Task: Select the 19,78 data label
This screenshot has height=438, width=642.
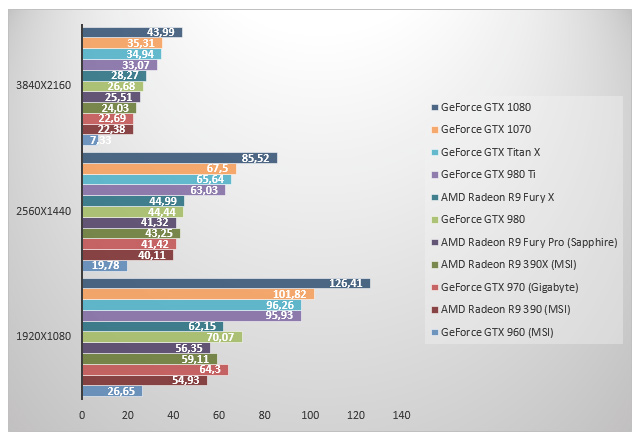Action: 105,266
